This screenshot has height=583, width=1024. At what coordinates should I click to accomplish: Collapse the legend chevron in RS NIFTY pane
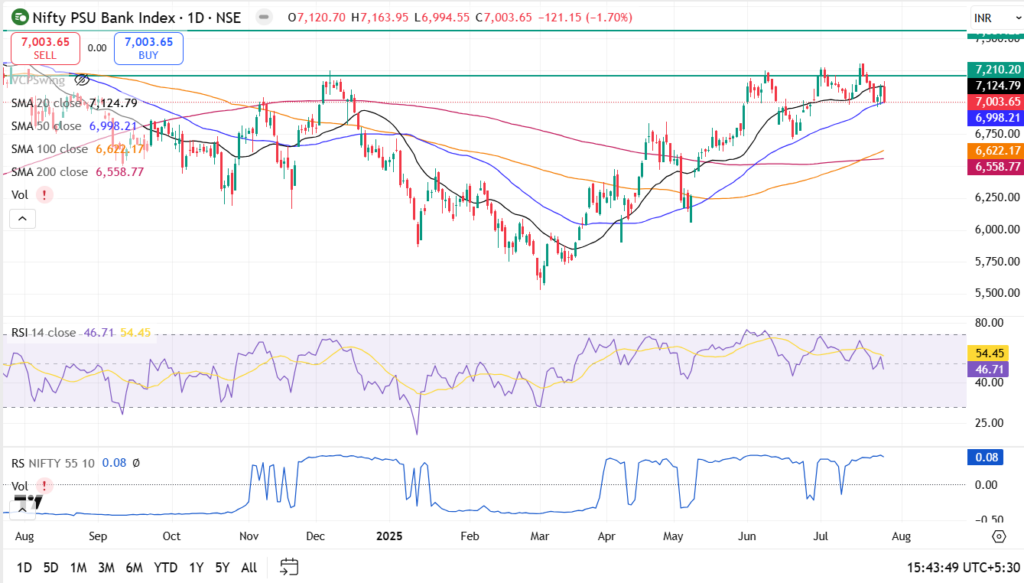[x=22, y=510]
